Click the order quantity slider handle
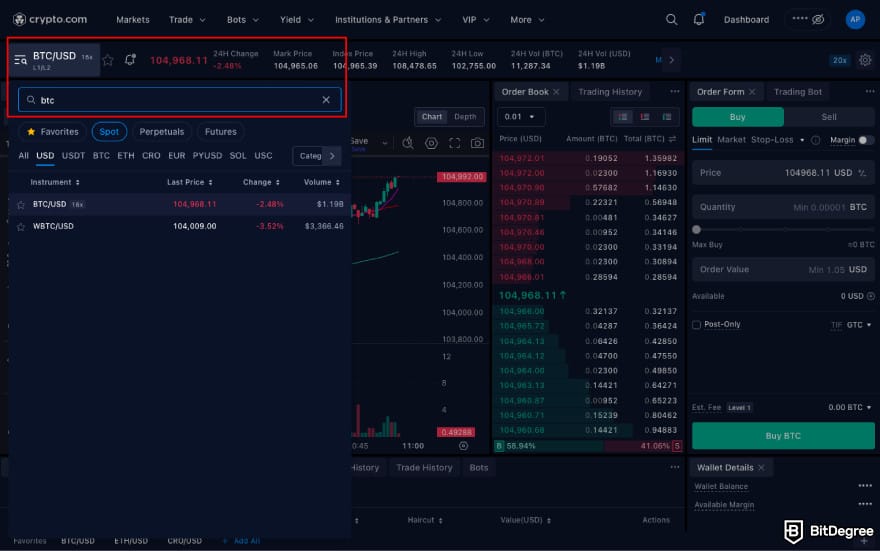This screenshot has height=551, width=880. (696, 229)
